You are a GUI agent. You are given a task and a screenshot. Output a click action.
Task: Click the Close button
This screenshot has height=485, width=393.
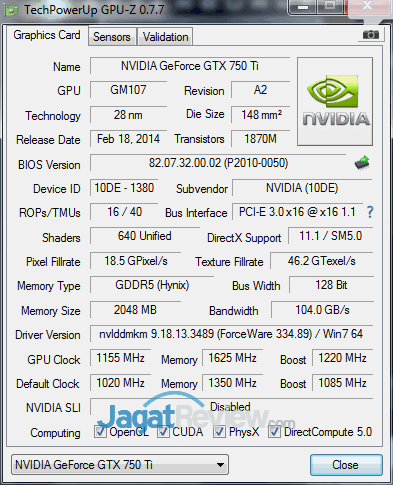tap(346, 465)
